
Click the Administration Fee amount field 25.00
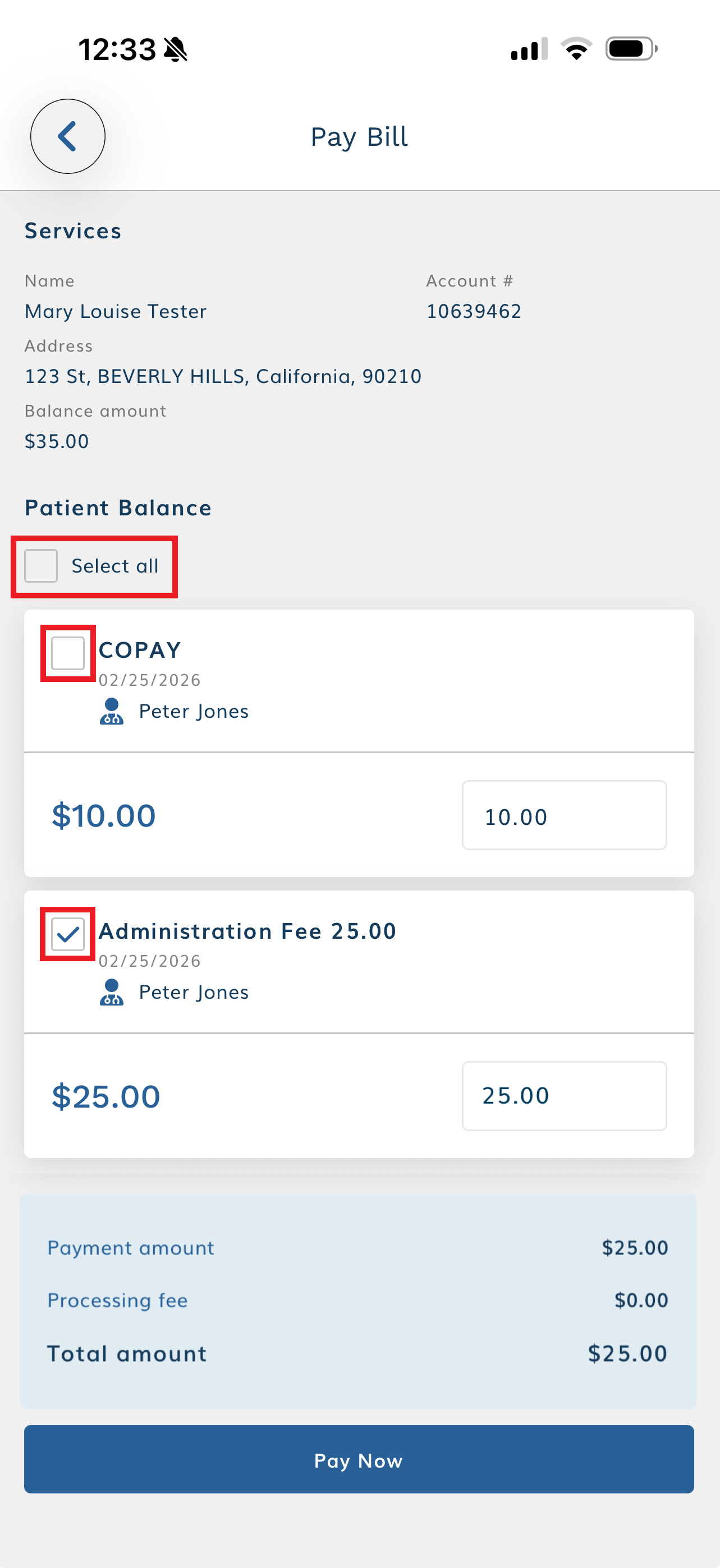564,1096
